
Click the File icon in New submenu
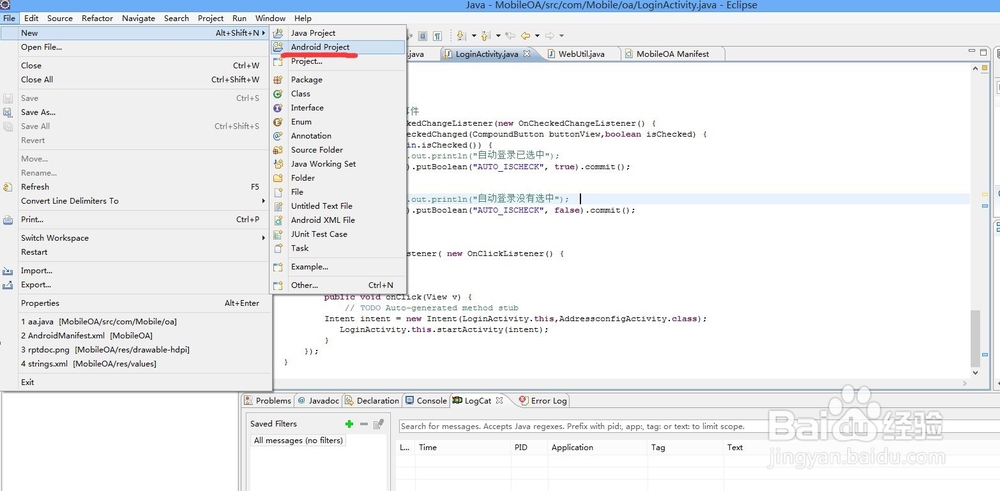coord(278,192)
